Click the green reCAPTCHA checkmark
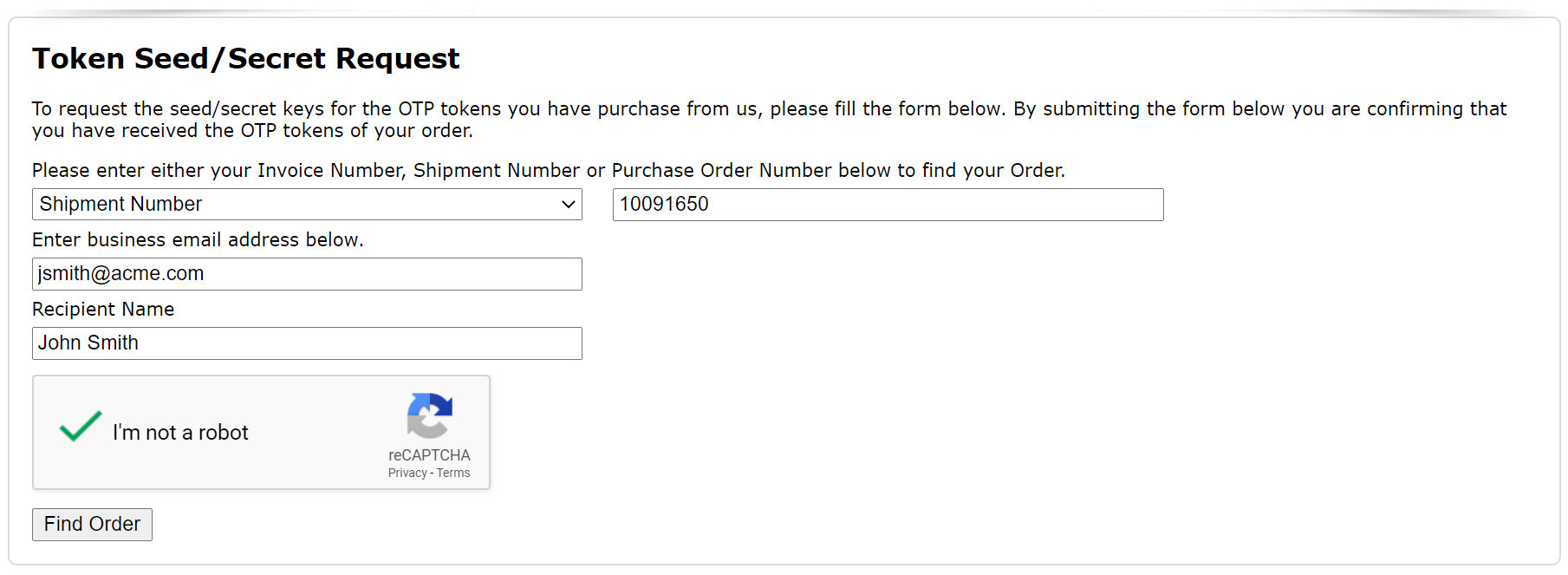 tap(81, 427)
